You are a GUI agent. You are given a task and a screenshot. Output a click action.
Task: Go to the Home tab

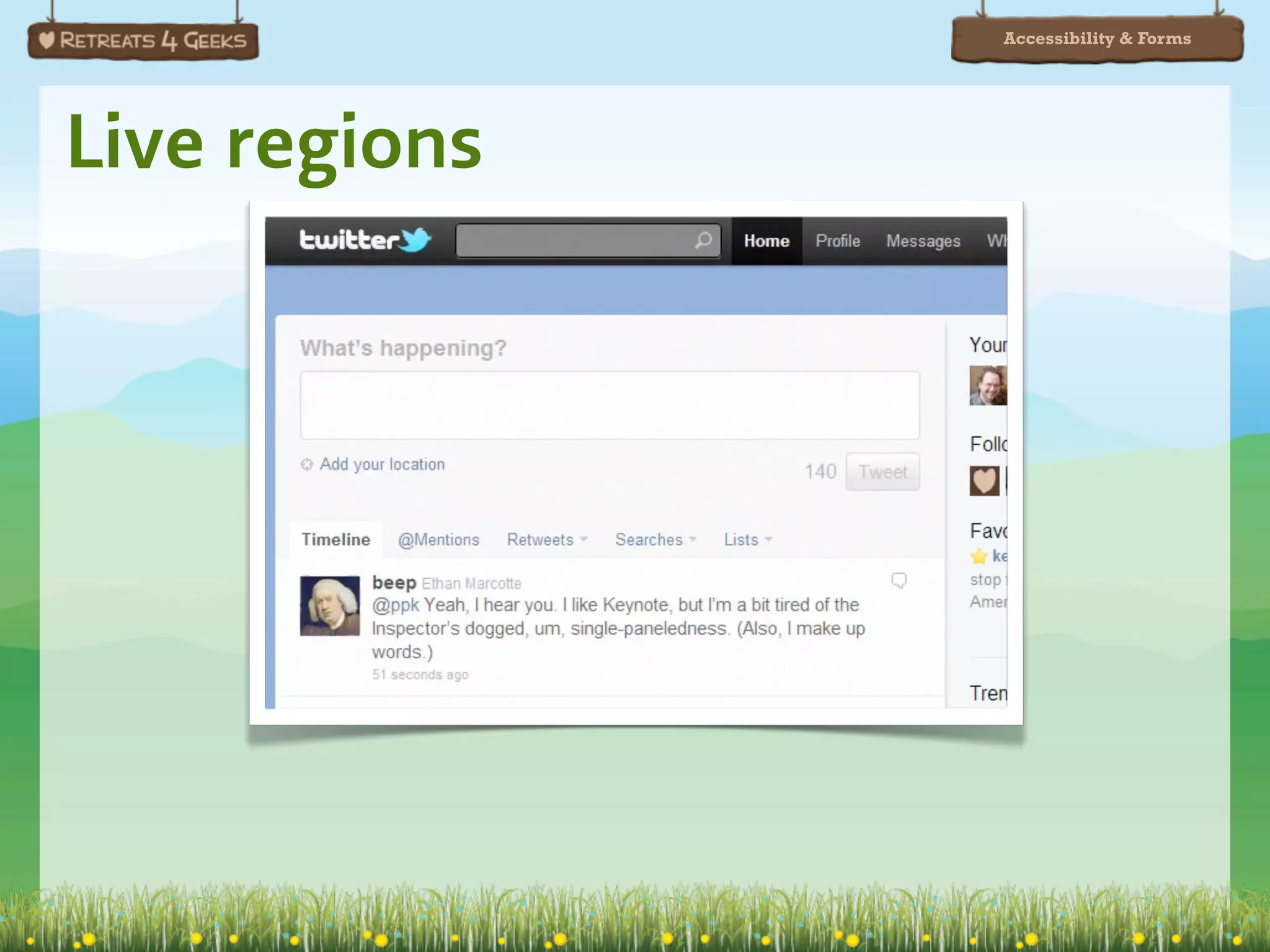767,241
